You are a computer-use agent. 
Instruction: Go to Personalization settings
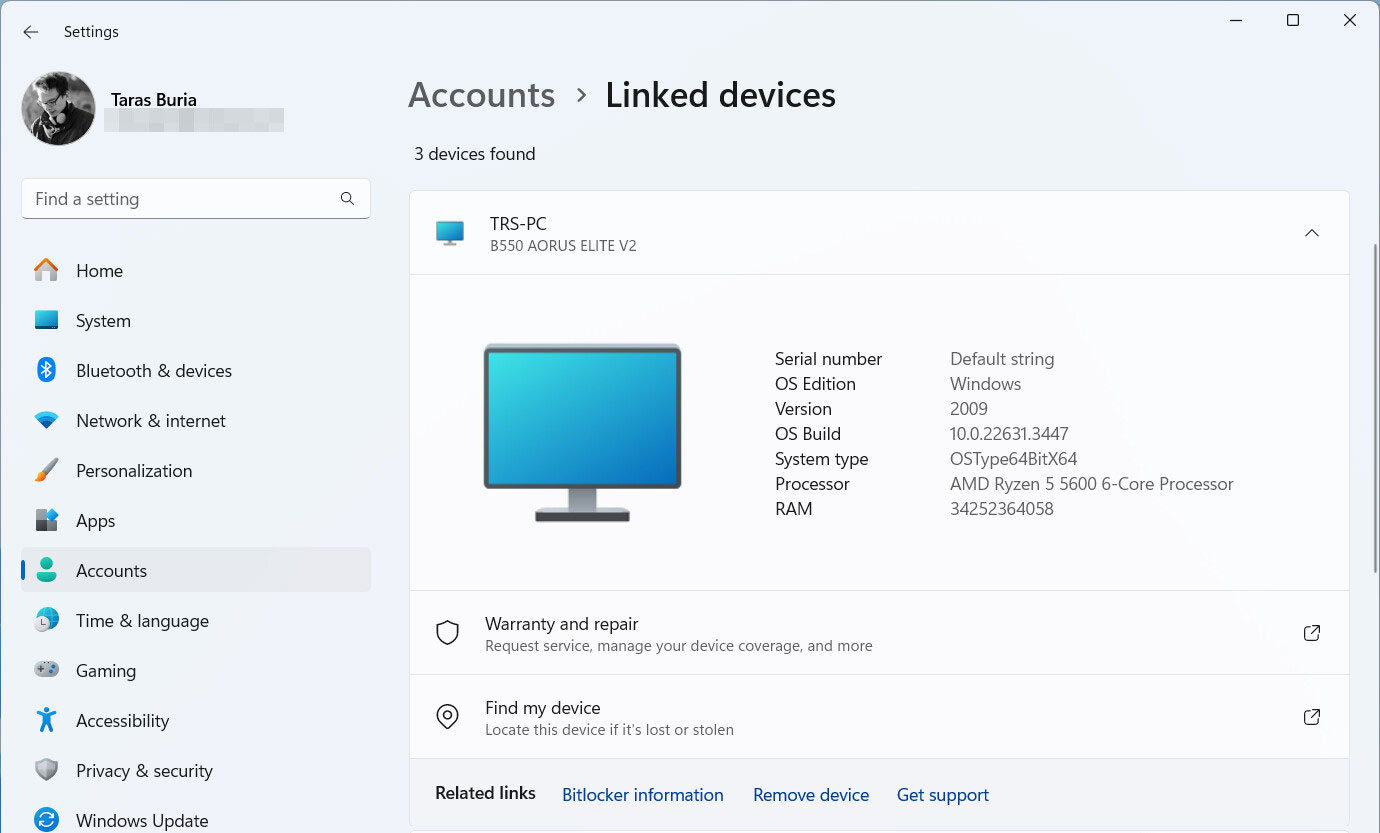pyautogui.click(x=196, y=470)
